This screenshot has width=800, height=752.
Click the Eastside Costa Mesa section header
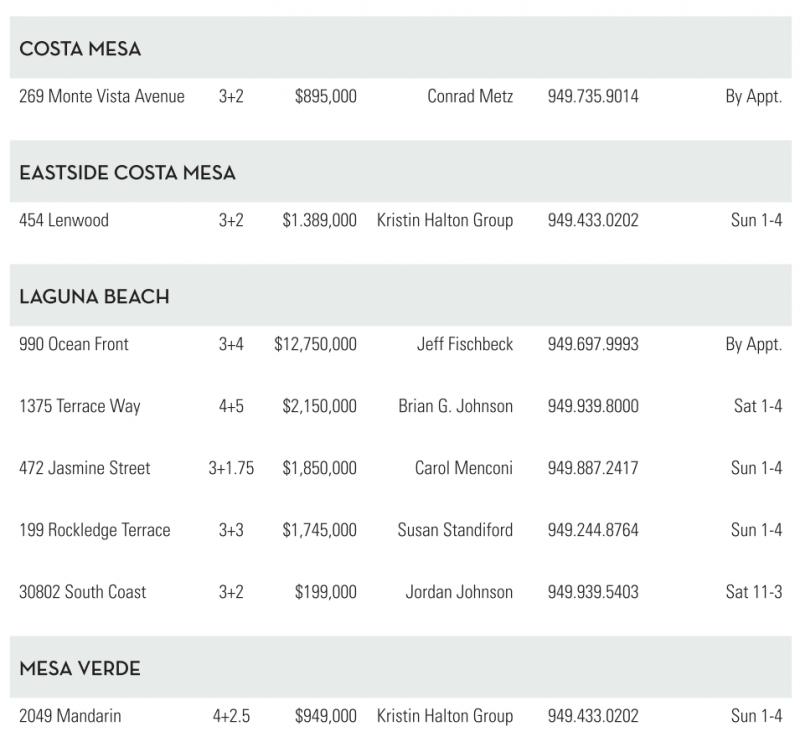coord(127,173)
